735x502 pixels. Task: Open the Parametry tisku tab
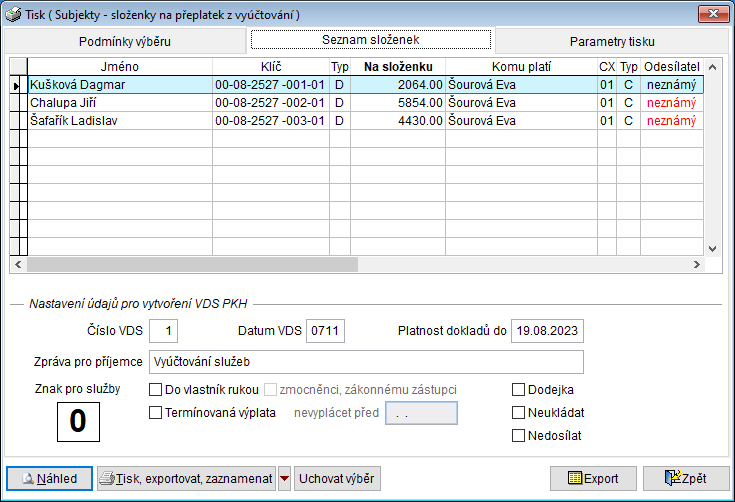pos(612,41)
